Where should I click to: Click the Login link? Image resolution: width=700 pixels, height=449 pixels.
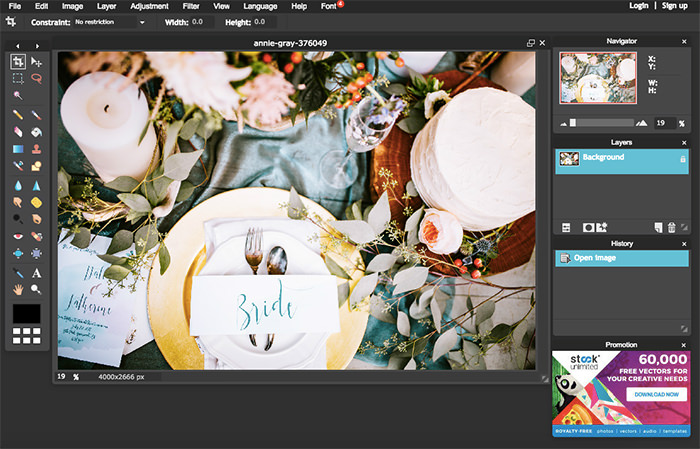[639, 6]
